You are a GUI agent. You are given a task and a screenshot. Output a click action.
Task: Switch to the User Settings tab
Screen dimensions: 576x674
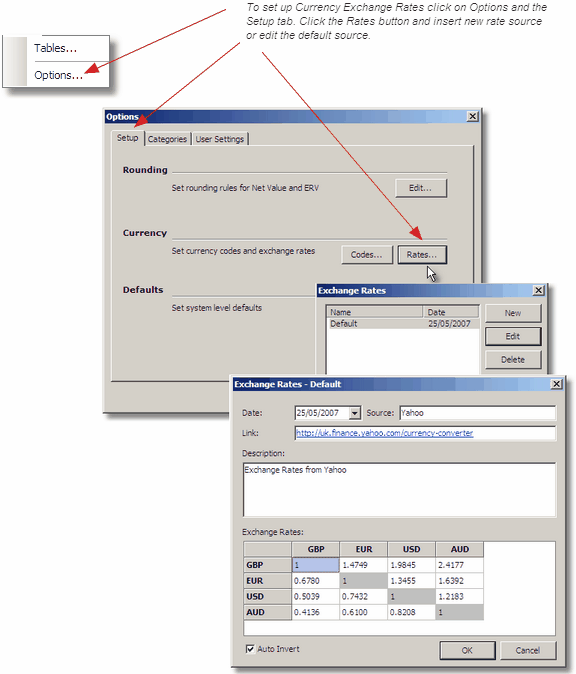click(x=220, y=139)
